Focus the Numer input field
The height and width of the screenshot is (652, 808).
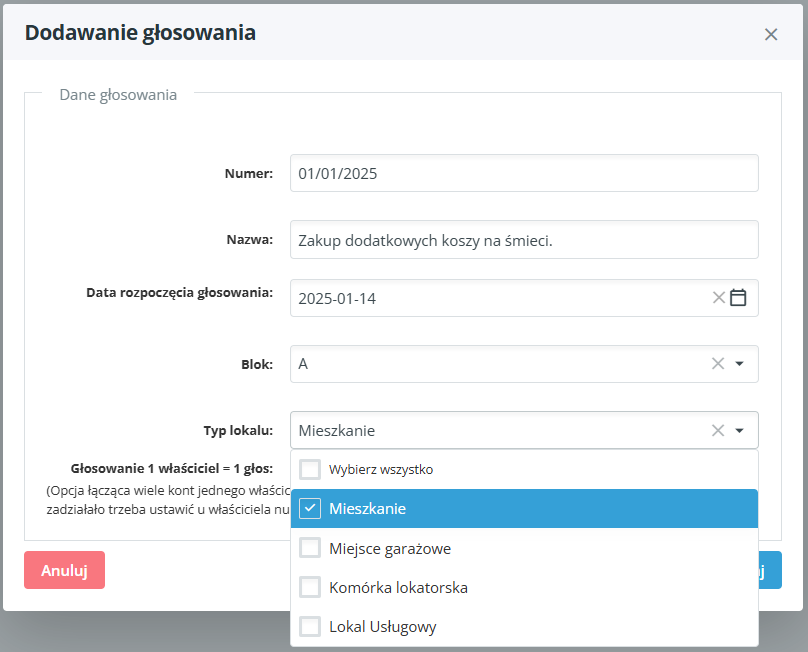point(524,173)
